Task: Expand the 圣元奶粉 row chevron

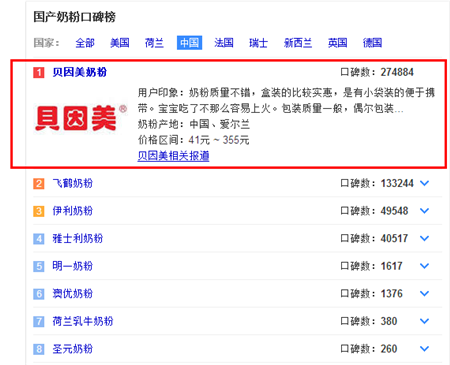Action: tap(424, 349)
